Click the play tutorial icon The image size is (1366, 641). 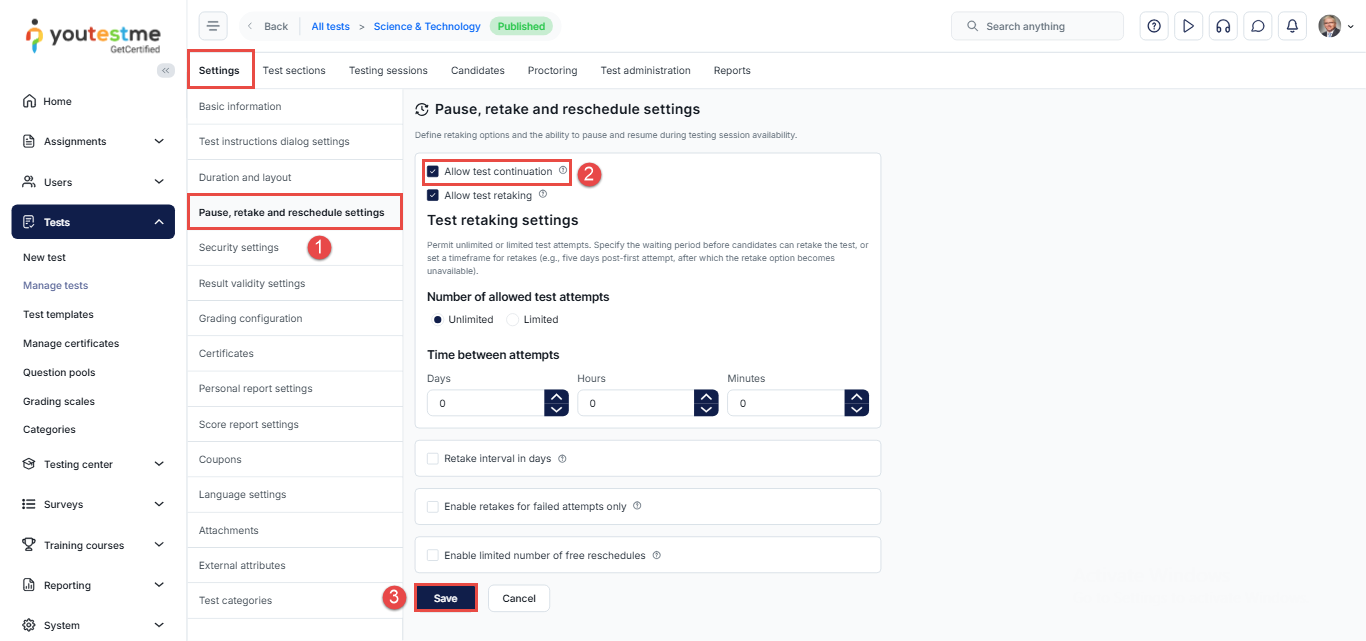pos(1188,26)
